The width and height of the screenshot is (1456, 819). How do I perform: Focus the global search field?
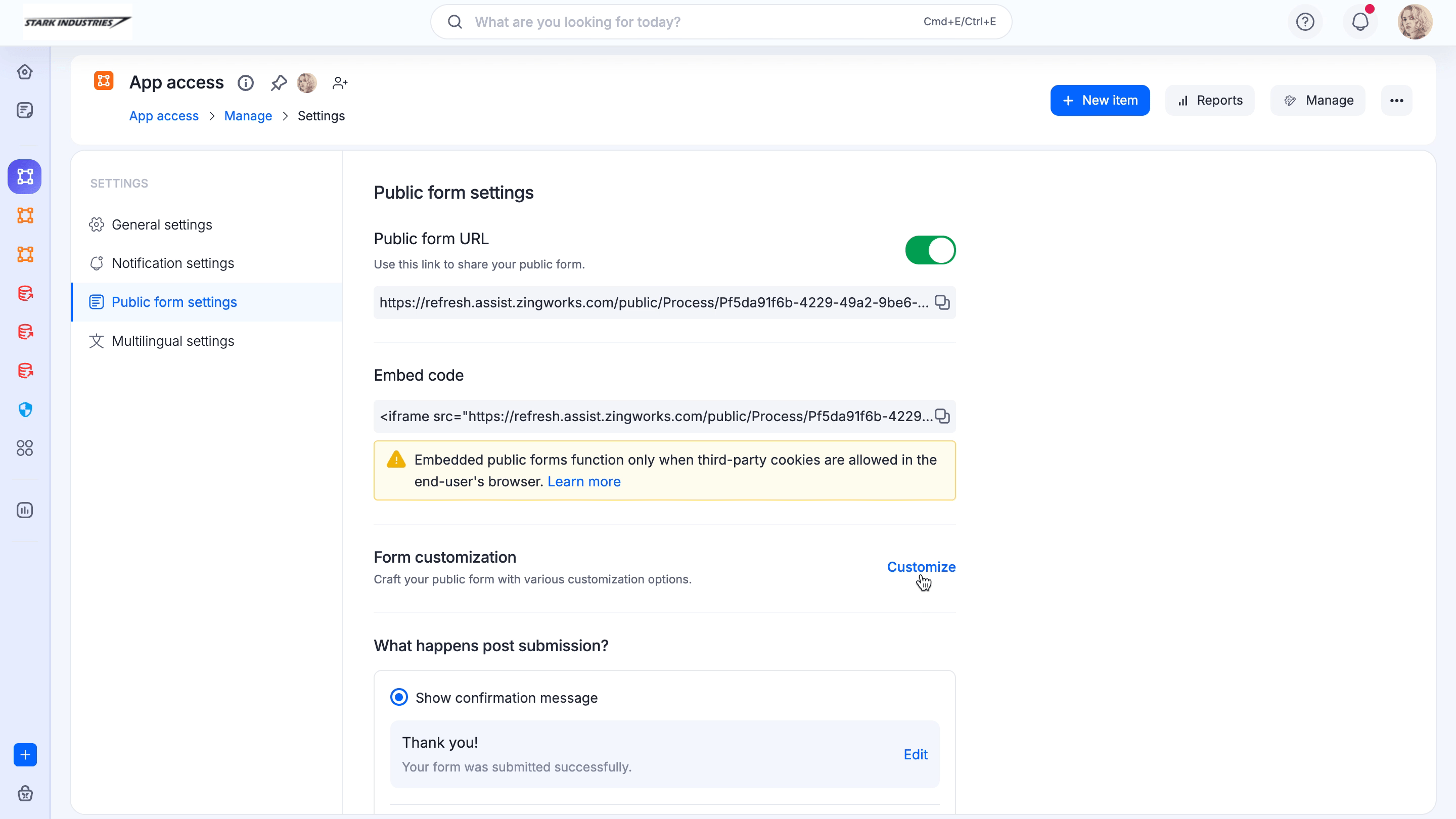(678, 22)
